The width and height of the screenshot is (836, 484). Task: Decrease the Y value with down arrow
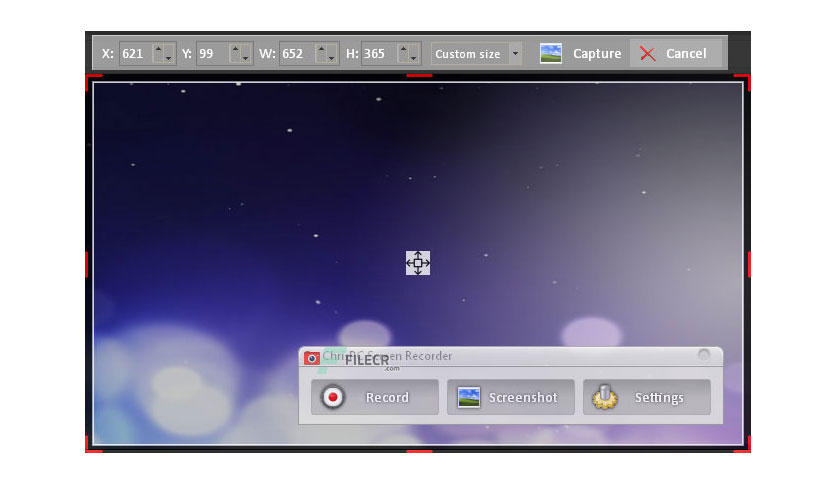[245, 59]
